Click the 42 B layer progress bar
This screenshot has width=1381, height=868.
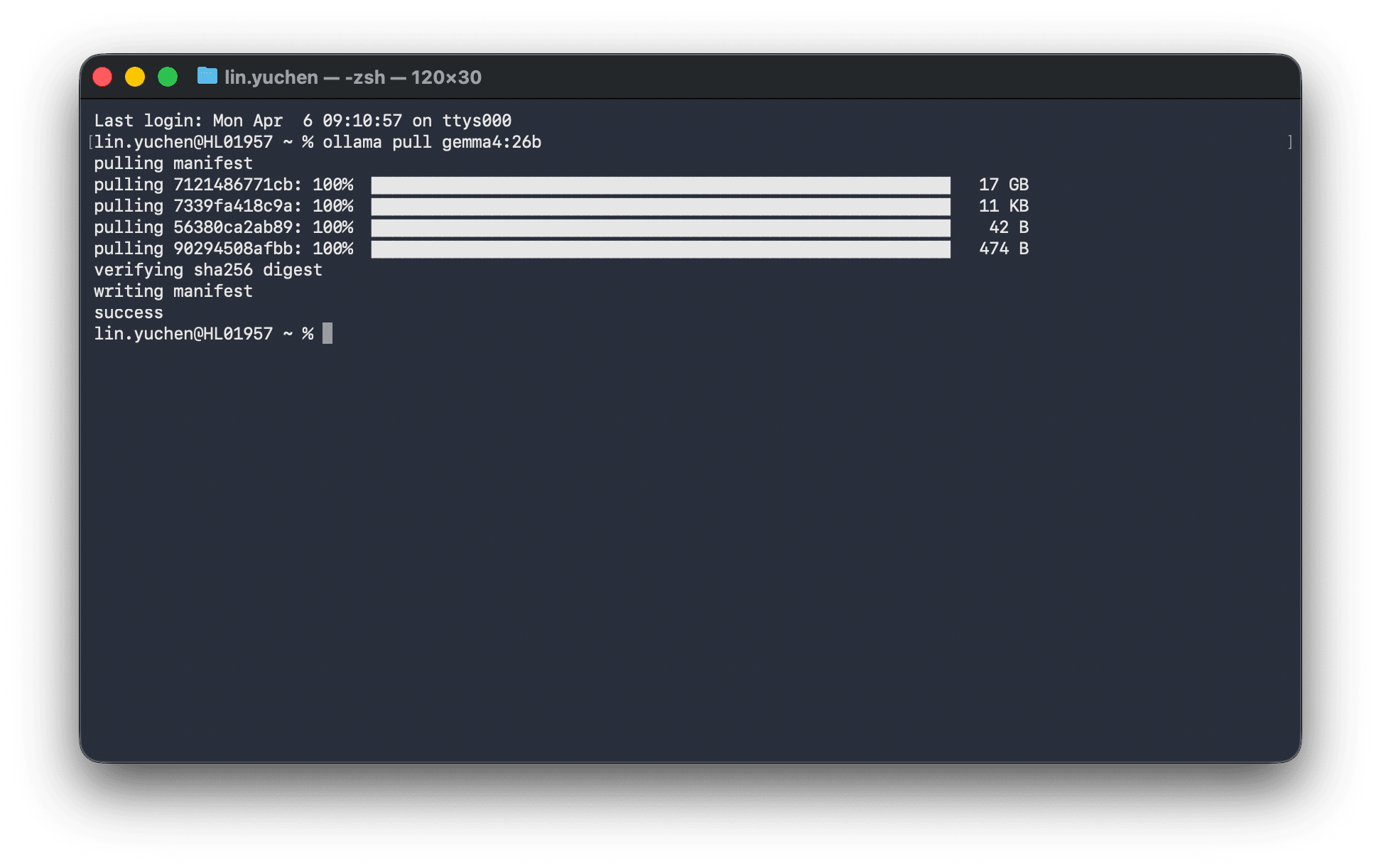tap(660, 228)
